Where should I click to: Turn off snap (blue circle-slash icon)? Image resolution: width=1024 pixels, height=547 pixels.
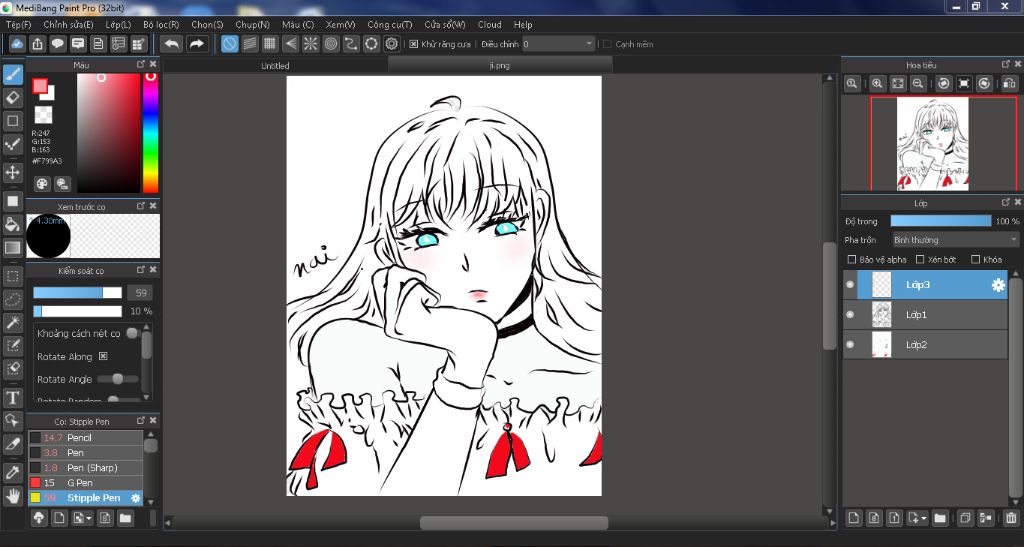pos(229,44)
